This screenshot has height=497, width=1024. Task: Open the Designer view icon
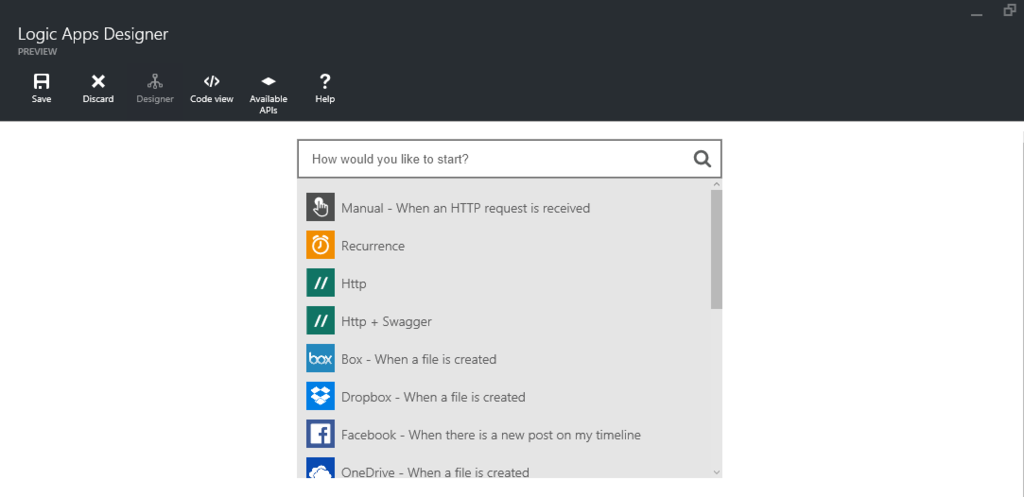pyautogui.click(x=155, y=82)
